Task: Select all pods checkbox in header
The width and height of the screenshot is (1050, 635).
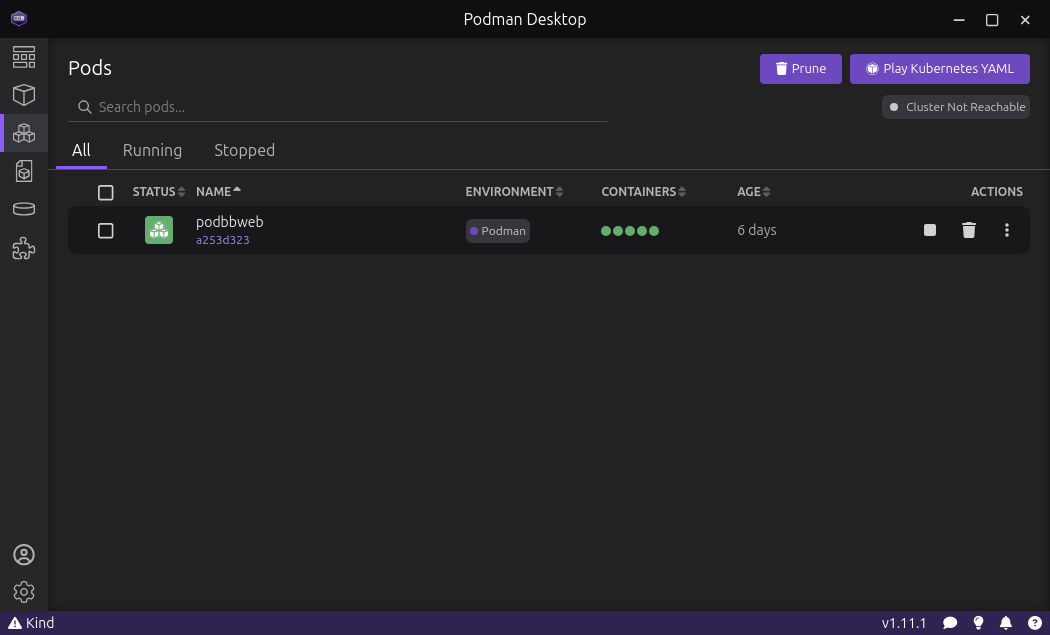Action: 106,192
